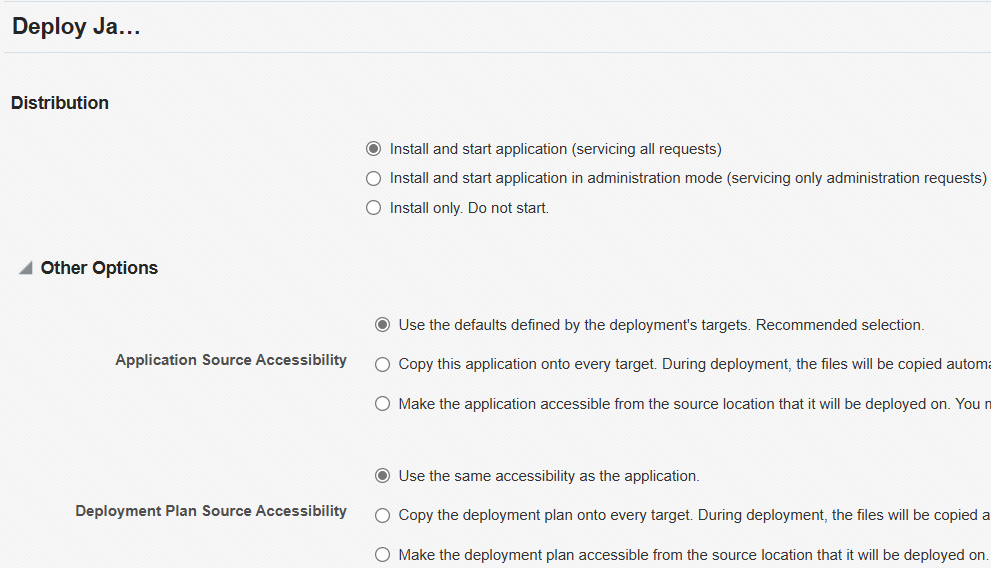The width and height of the screenshot is (991, 568).
Task: Click the 'Deployment Plan Source Accessibility' field label
Action: 211,511
